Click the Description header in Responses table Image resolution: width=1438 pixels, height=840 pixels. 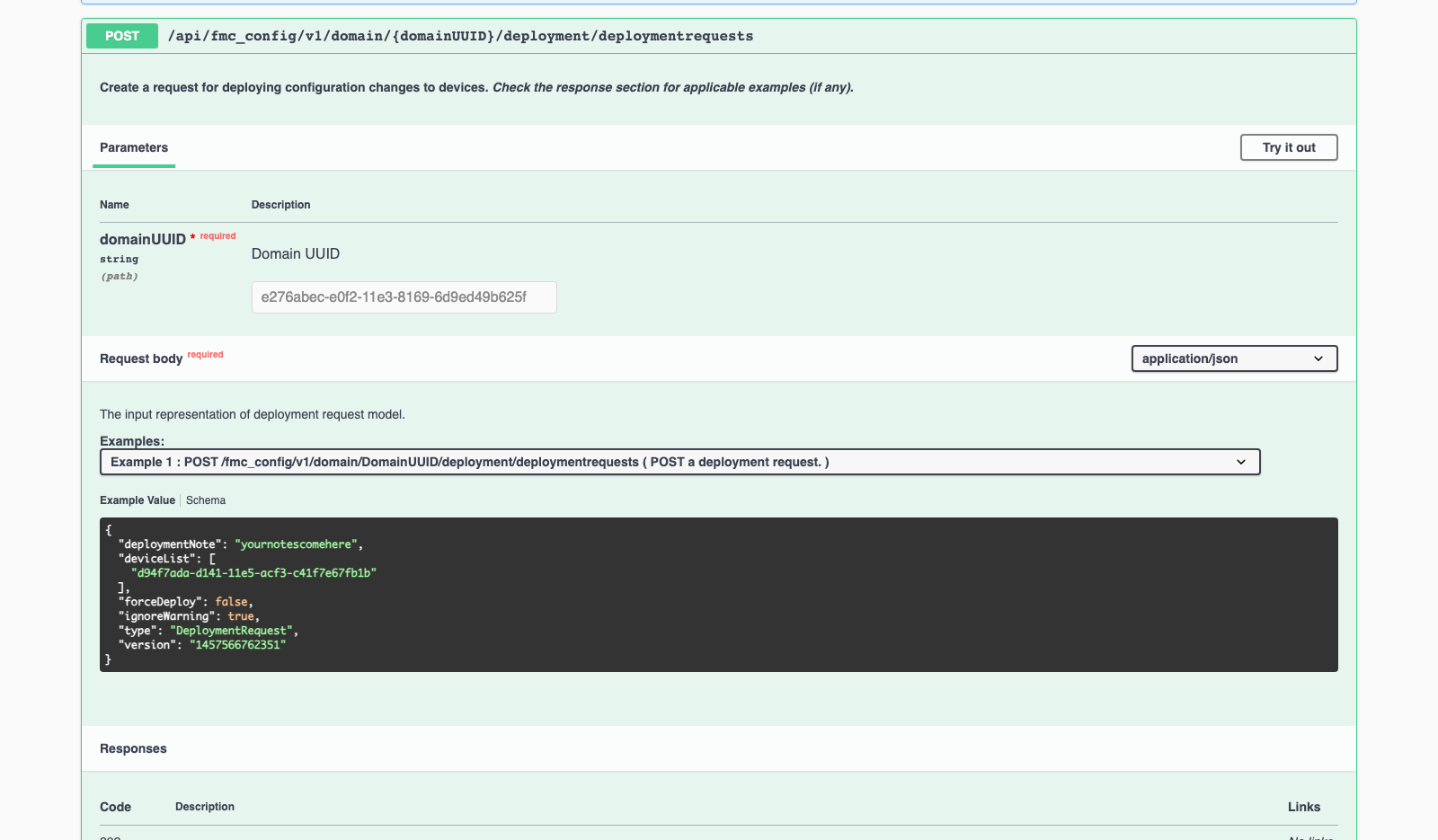click(205, 807)
